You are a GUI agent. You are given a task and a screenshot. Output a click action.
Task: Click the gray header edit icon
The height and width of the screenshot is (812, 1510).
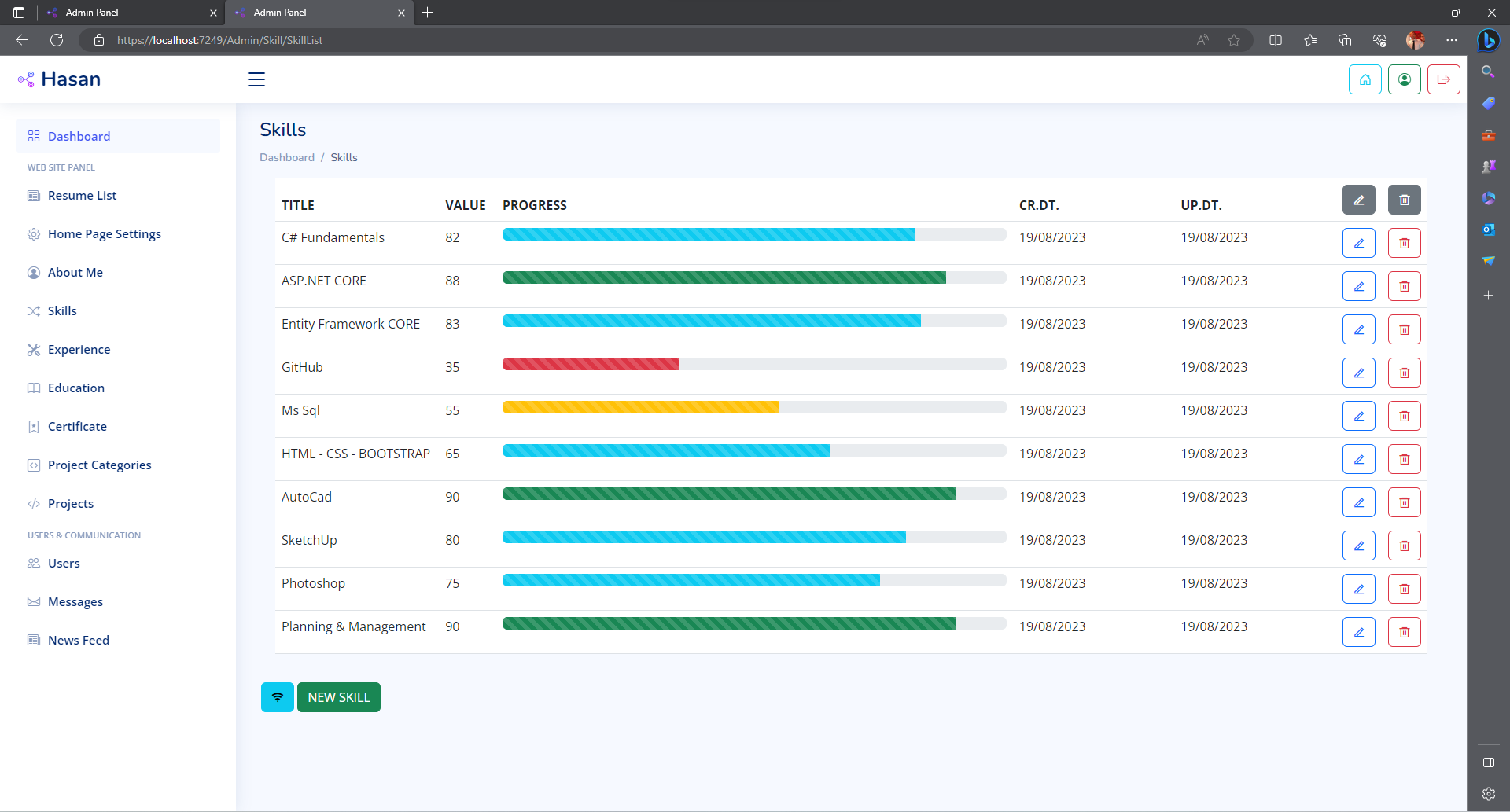pyautogui.click(x=1359, y=200)
